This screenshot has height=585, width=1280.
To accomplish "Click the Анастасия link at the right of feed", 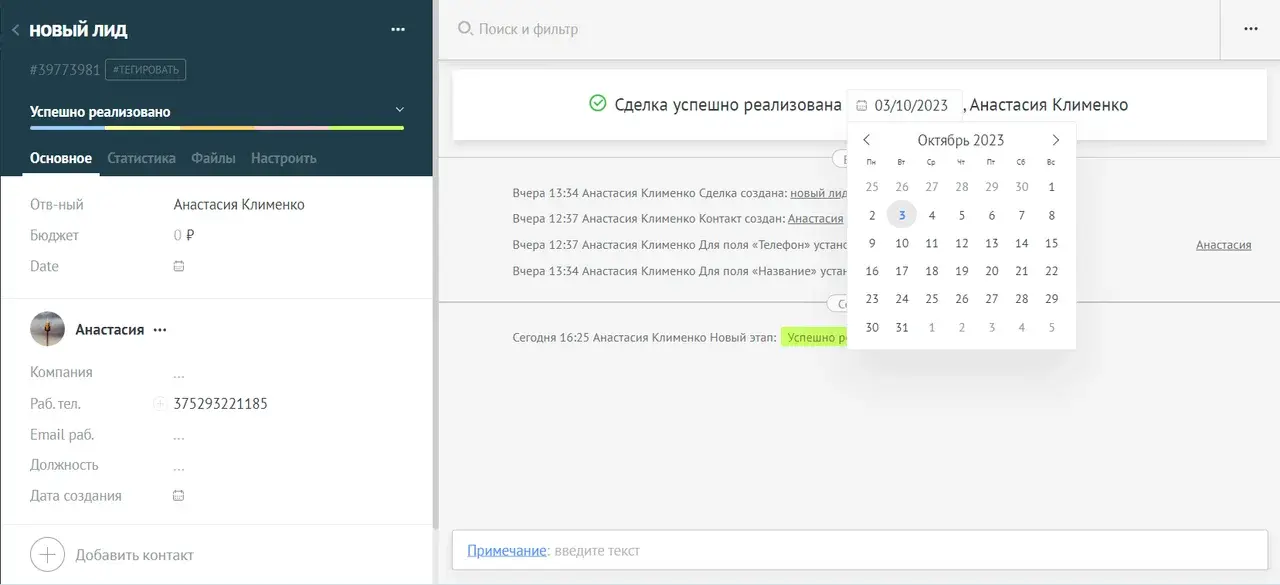I will (x=1223, y=244).
